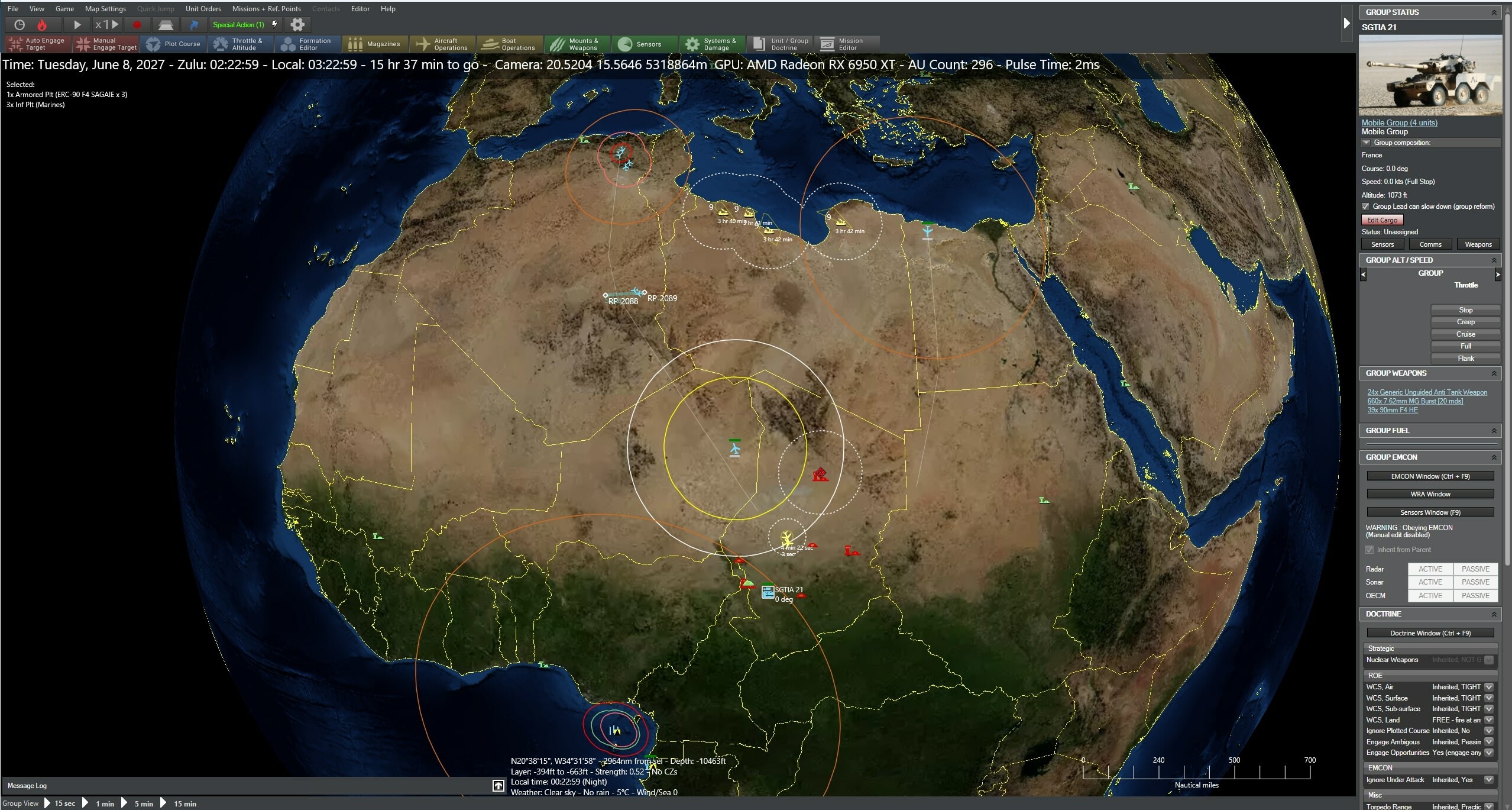
Task: Open the WCS, Land doctrine dropdown
Action: (1488, 719)
